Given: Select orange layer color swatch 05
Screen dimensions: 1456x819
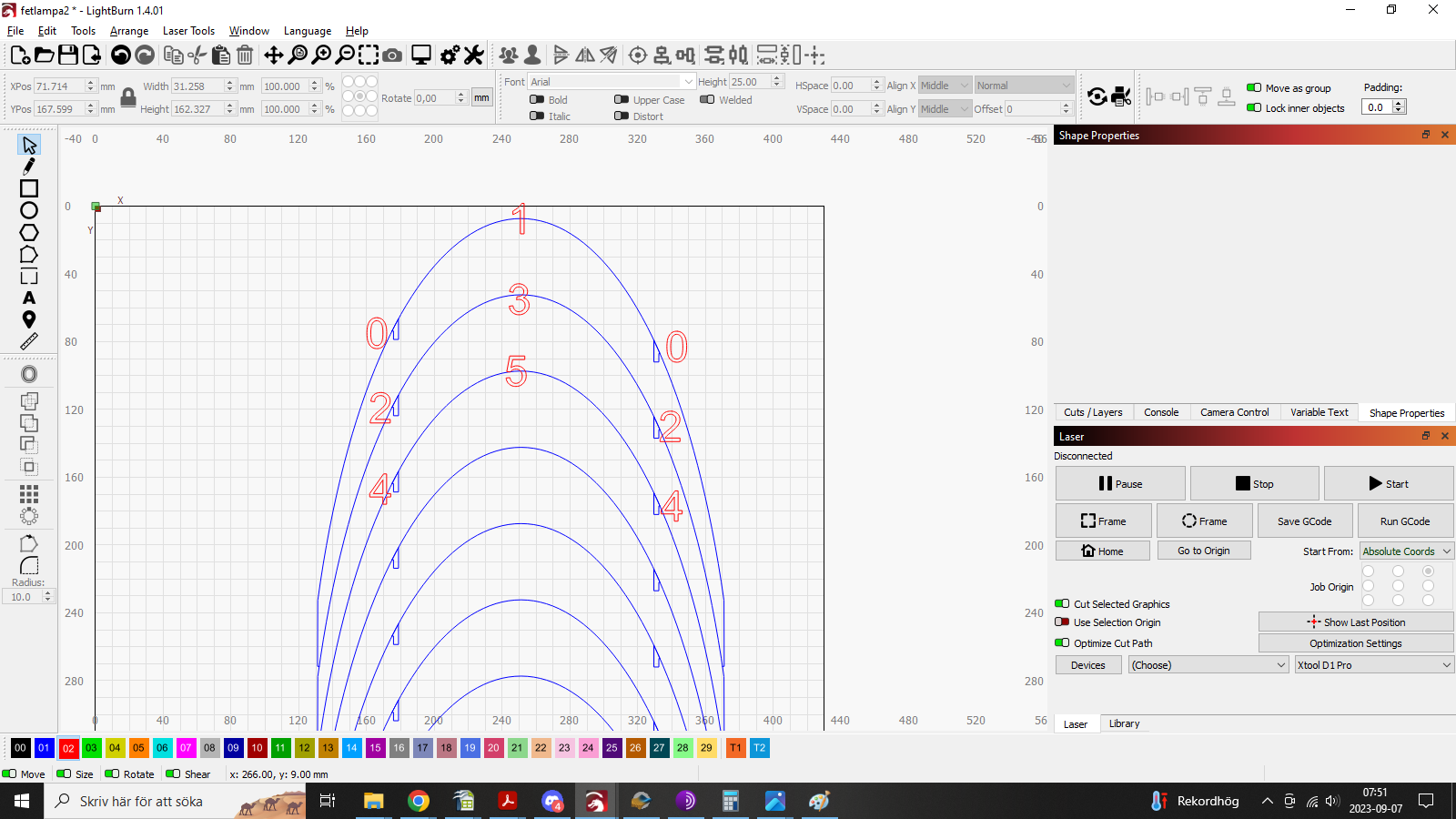Looking at the screenshot, I should pos(138,748).
